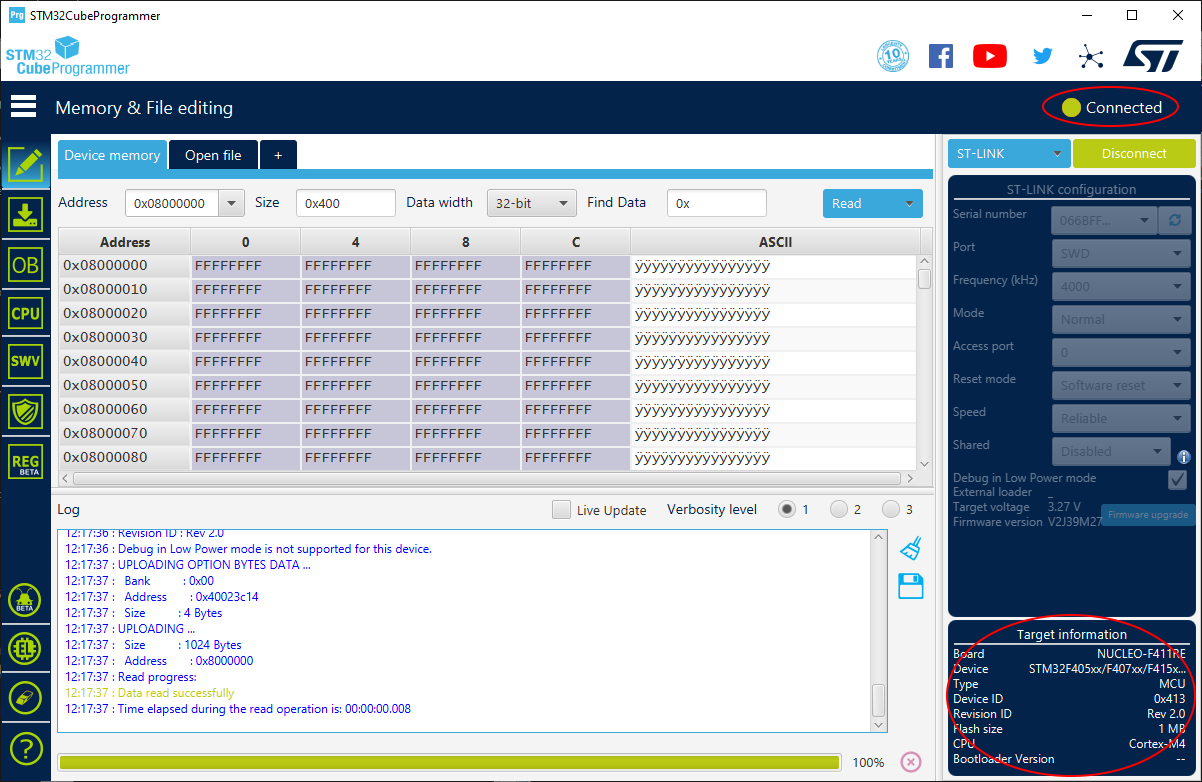Save the log with floppy disk icon

click(910, 586)
